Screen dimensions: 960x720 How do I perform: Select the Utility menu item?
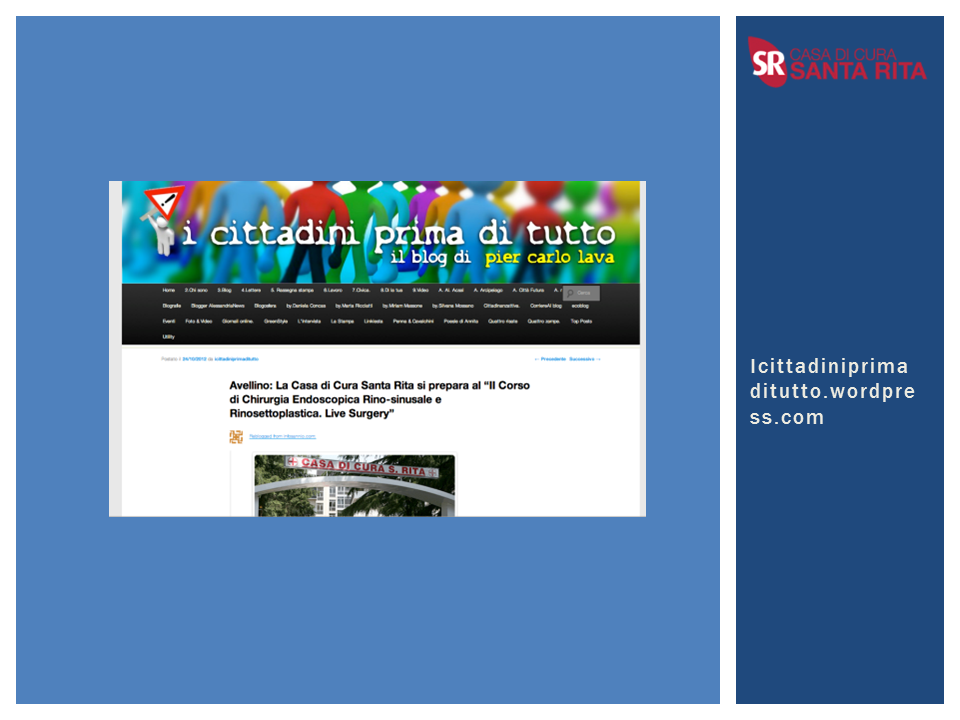coord(168,337)
